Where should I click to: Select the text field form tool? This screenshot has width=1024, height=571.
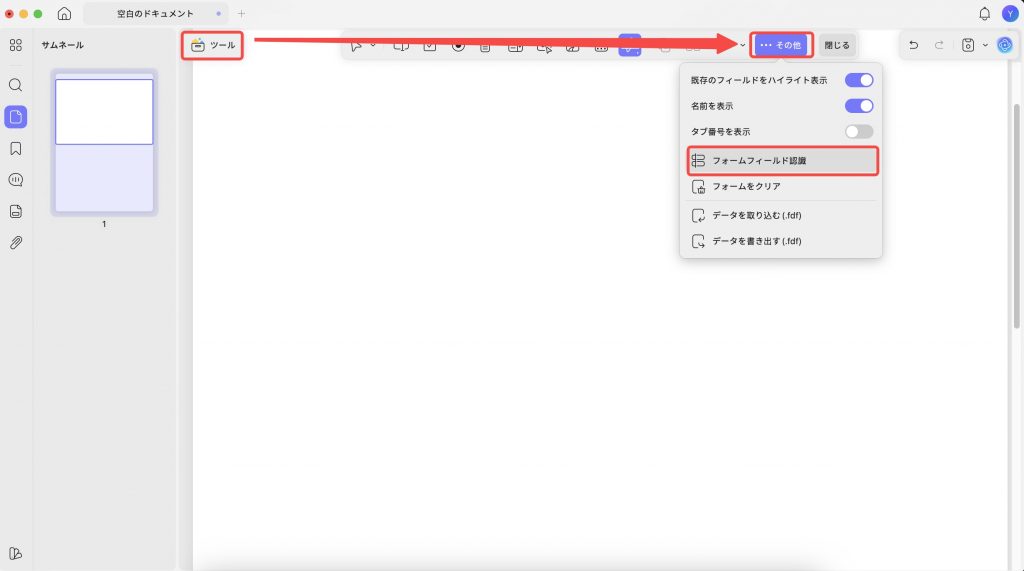[x=401, y=45]
